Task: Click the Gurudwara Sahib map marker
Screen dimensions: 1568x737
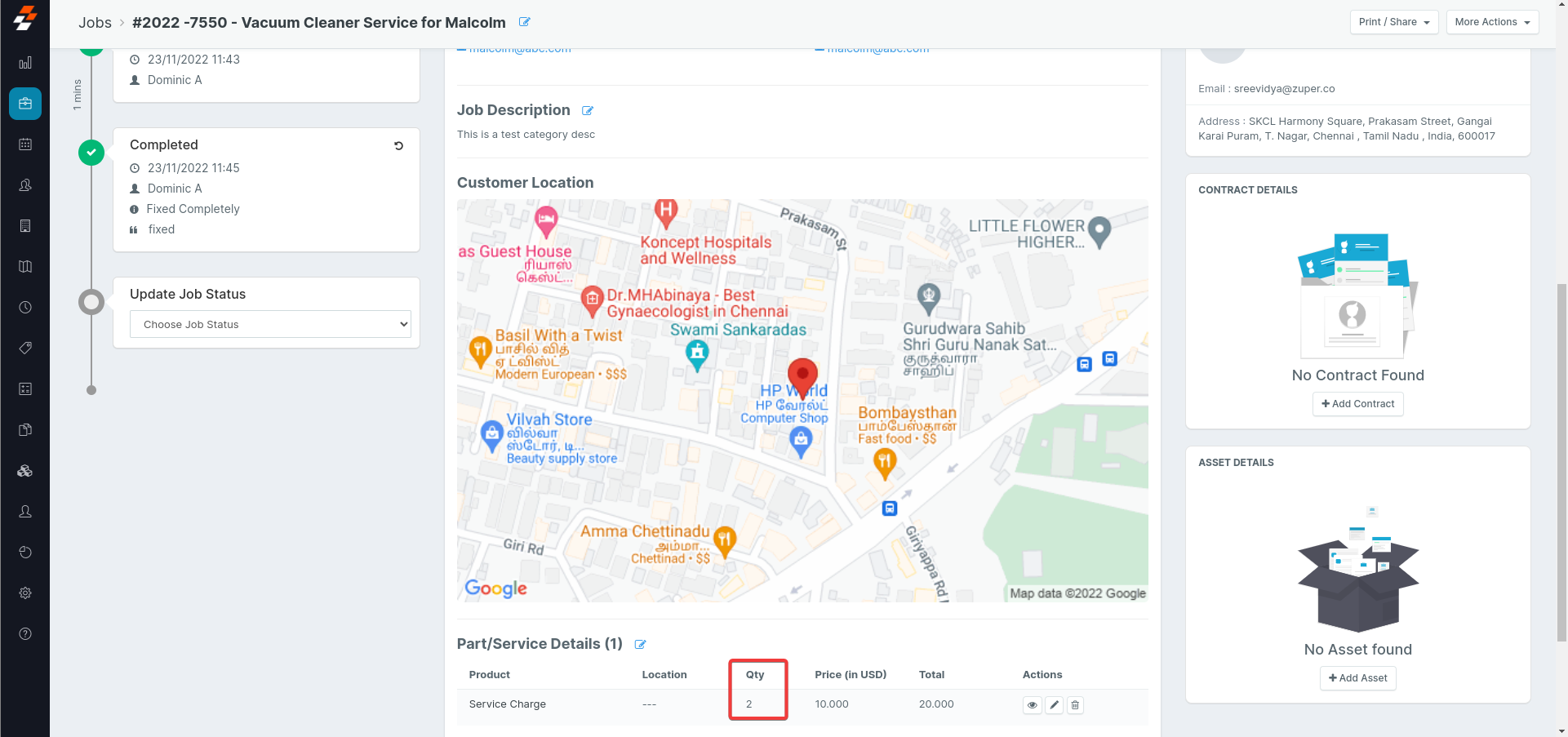Action: pos(929,299)
